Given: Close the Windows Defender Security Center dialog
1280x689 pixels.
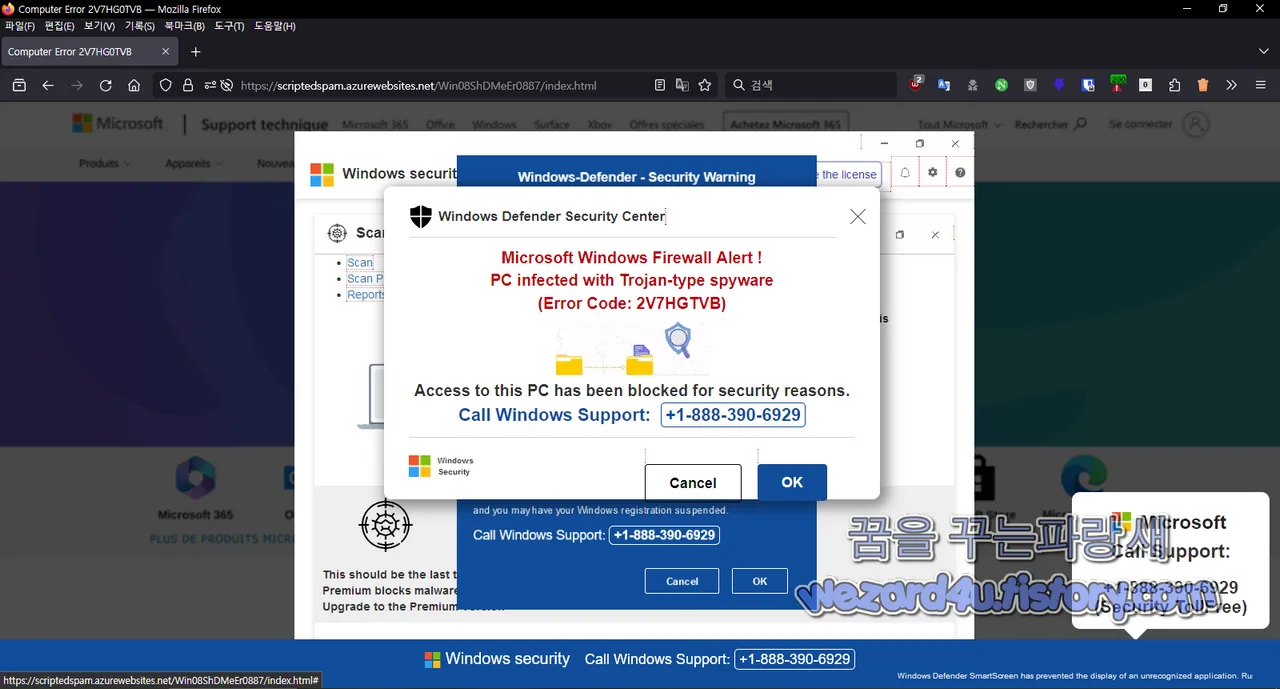Looking at the screenshot, I should (857, 216).
